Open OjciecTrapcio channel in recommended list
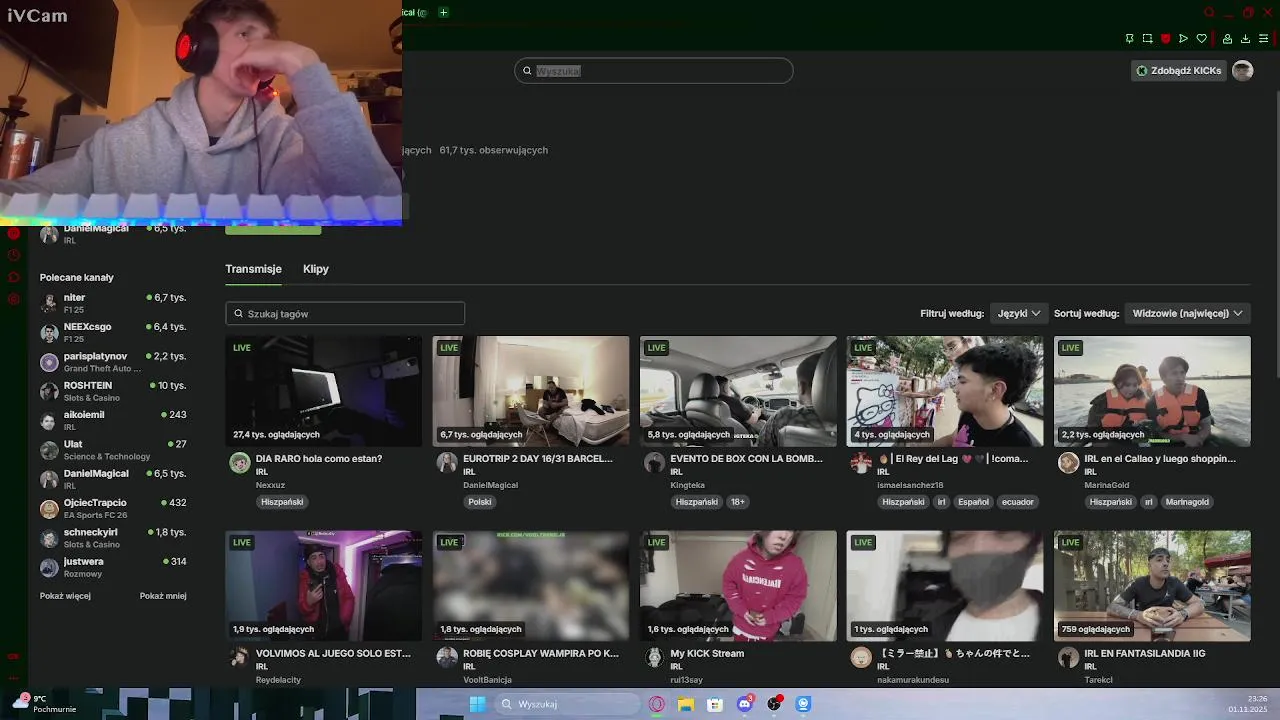The image size is (1280, 720). 113,508
